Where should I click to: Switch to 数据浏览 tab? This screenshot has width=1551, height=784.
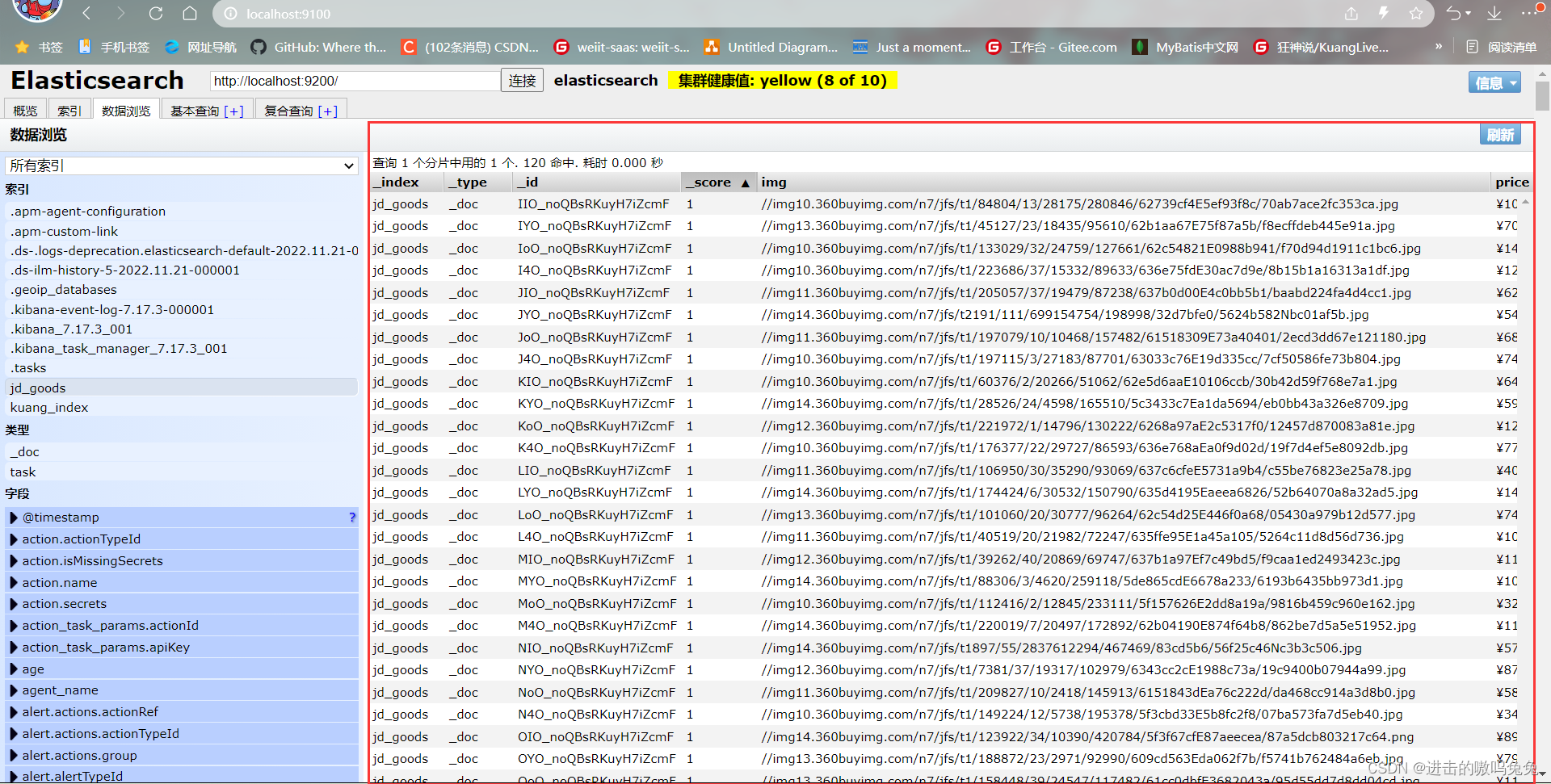tap(126, 111)
